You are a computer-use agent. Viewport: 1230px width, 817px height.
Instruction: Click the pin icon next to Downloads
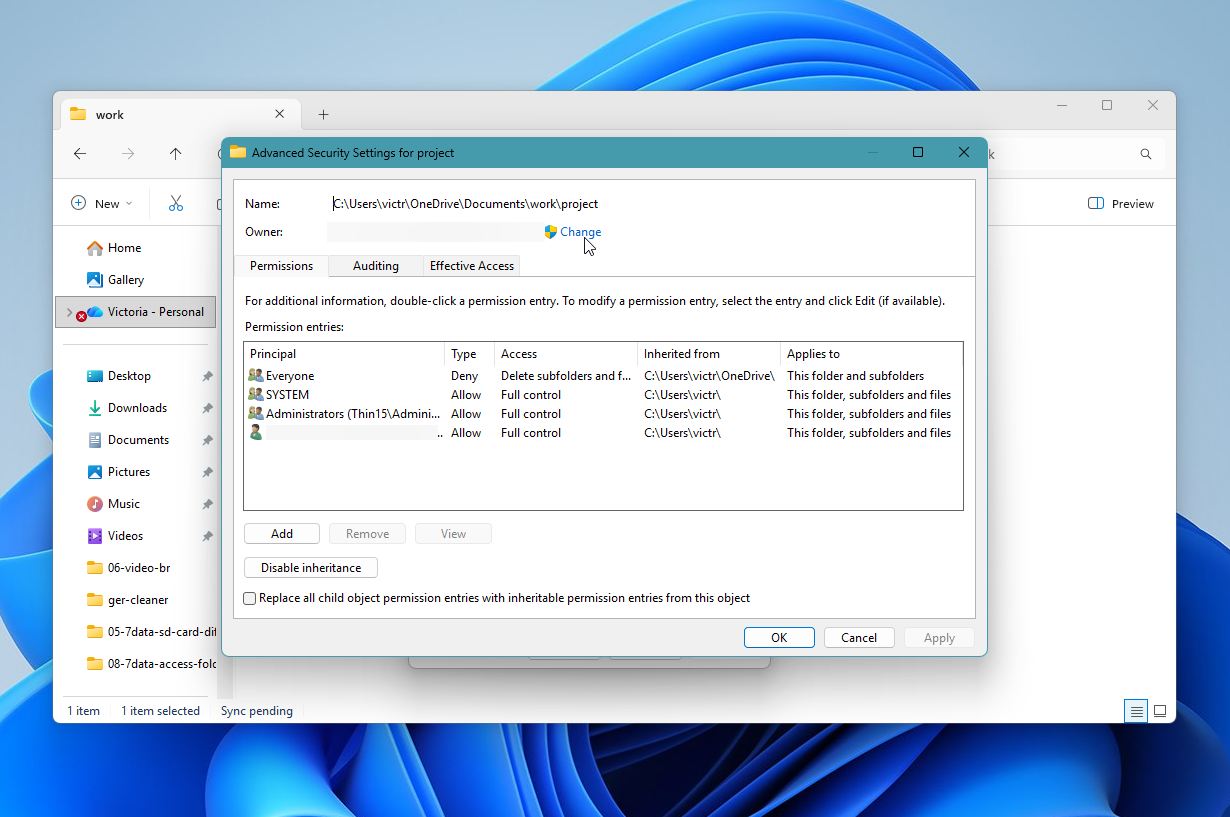(207, 408)
